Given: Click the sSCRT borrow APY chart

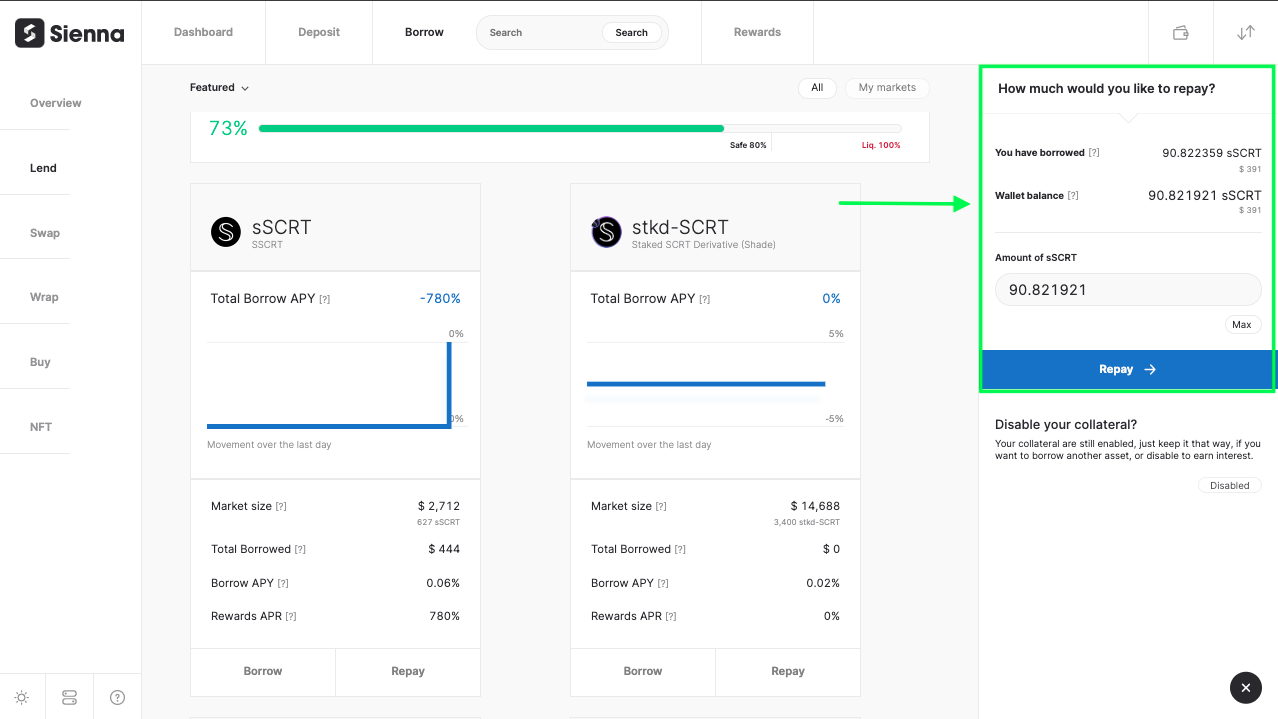Looking at the screenshot, I should click(335, 385).
